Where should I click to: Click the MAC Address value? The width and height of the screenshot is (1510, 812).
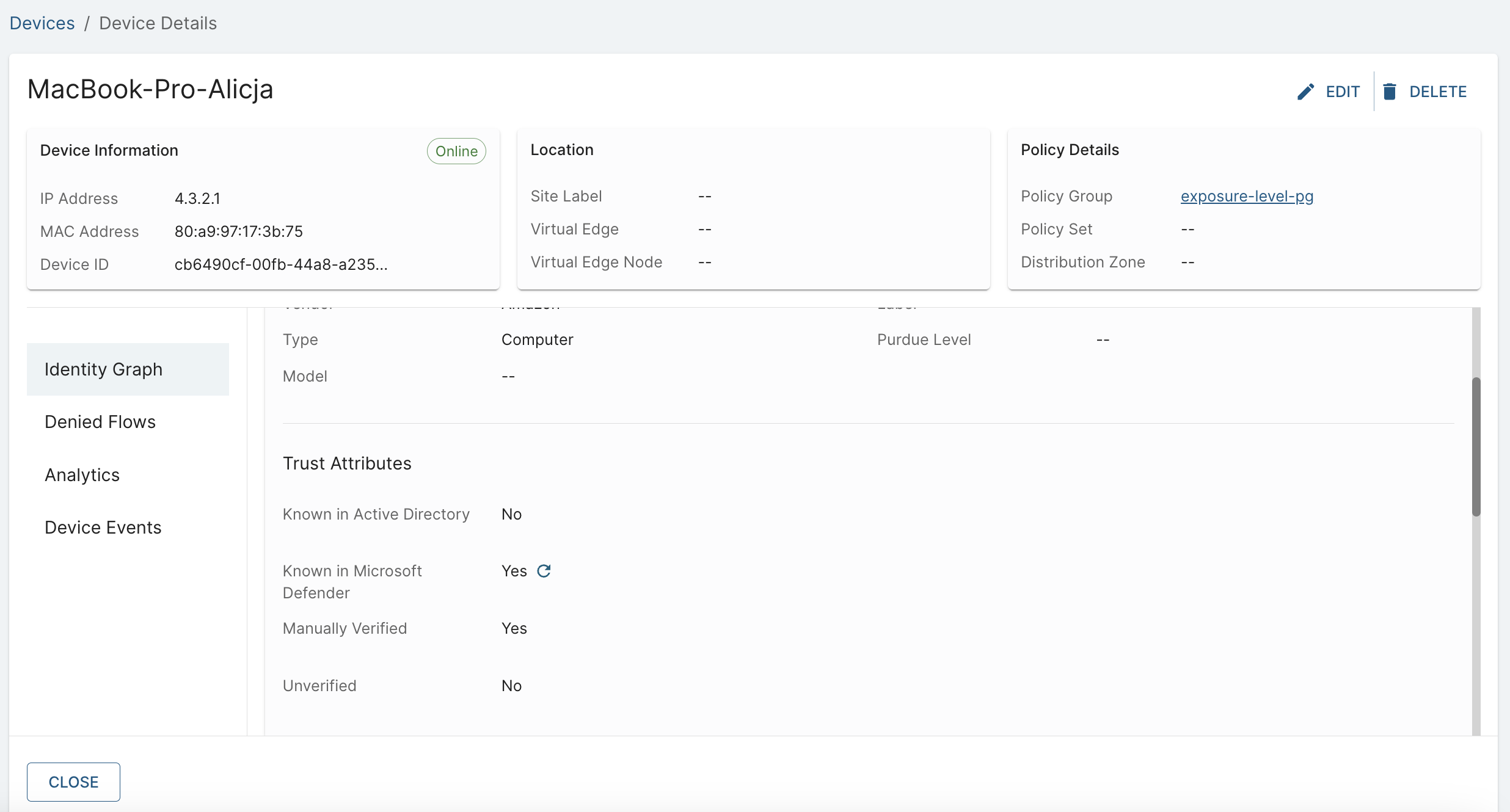point(239,231)
